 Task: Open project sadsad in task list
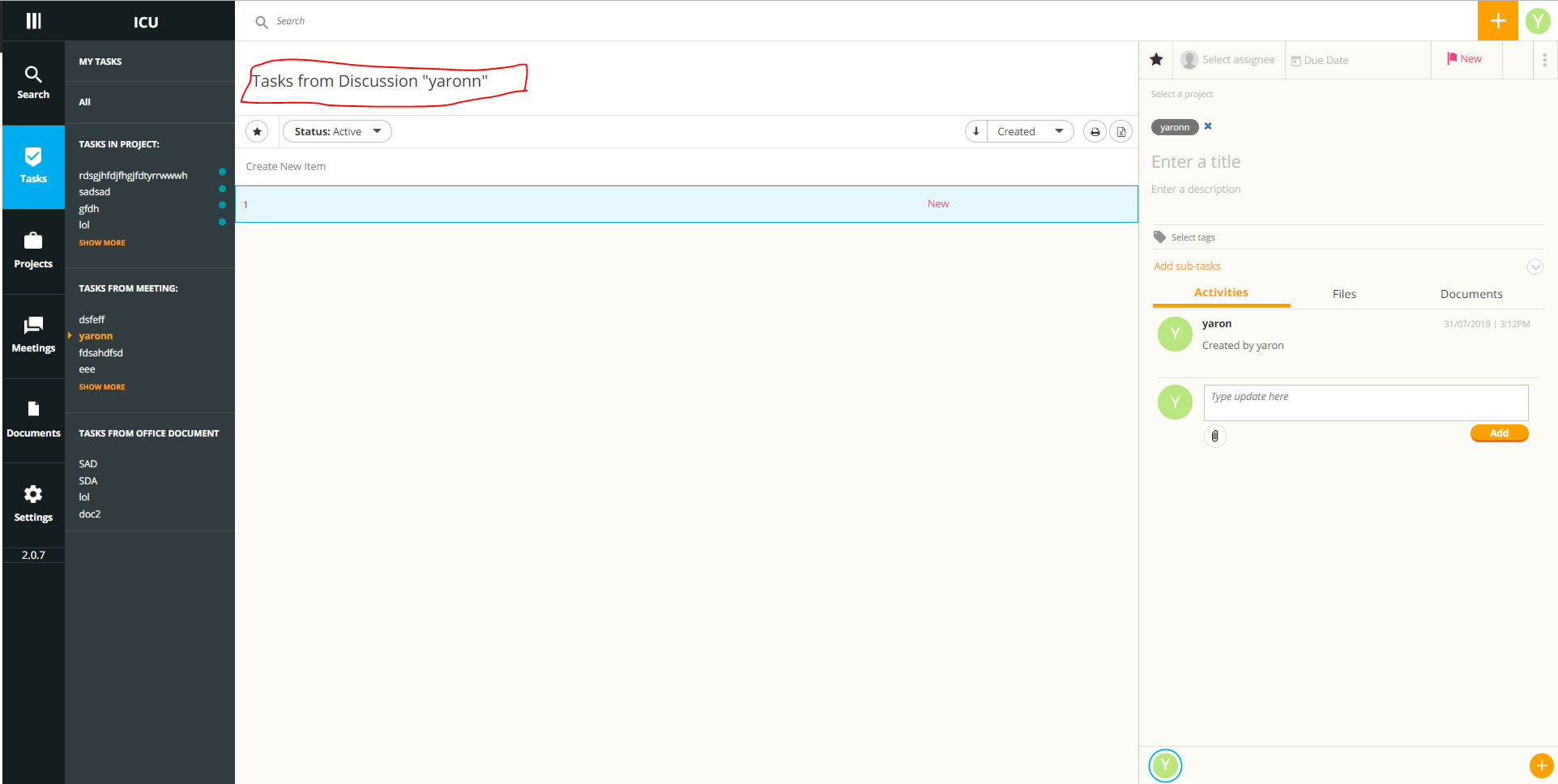(x=95, y=192)
